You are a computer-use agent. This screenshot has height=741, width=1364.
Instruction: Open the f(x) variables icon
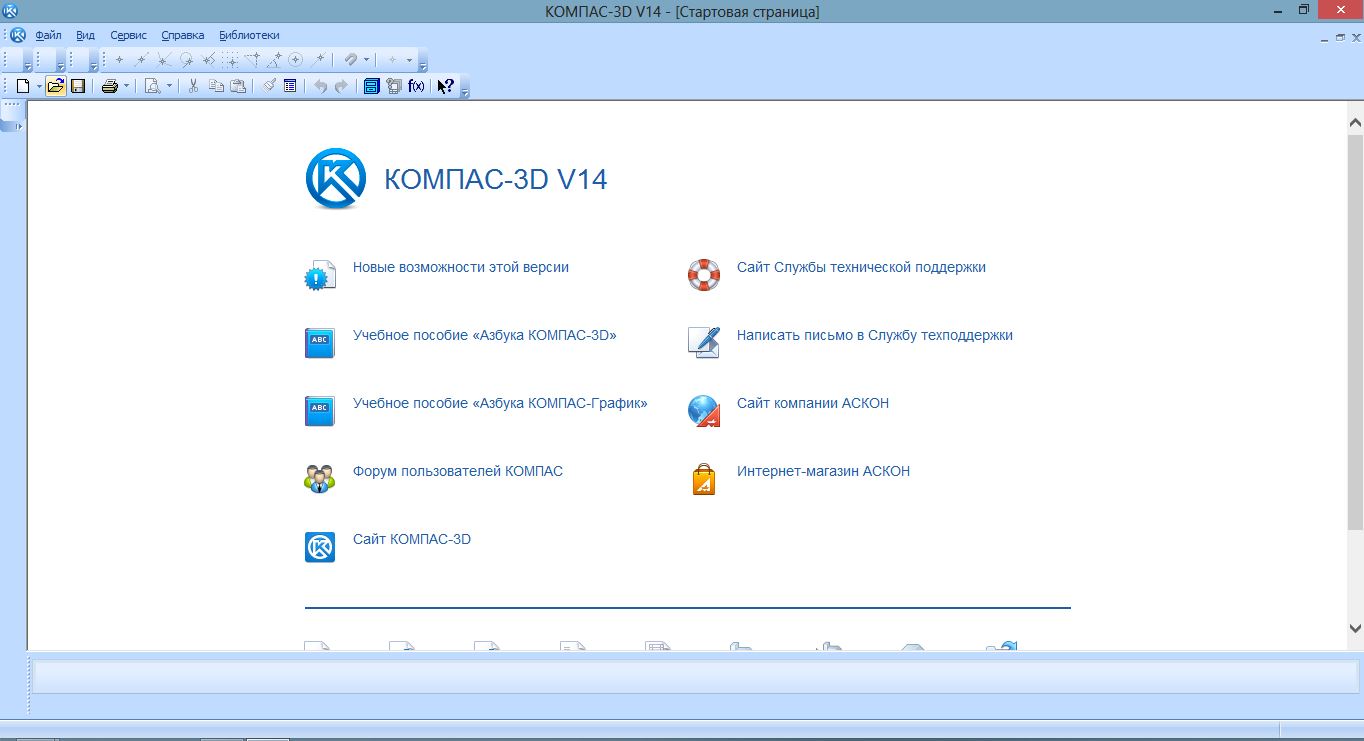[x=417, y=86]
